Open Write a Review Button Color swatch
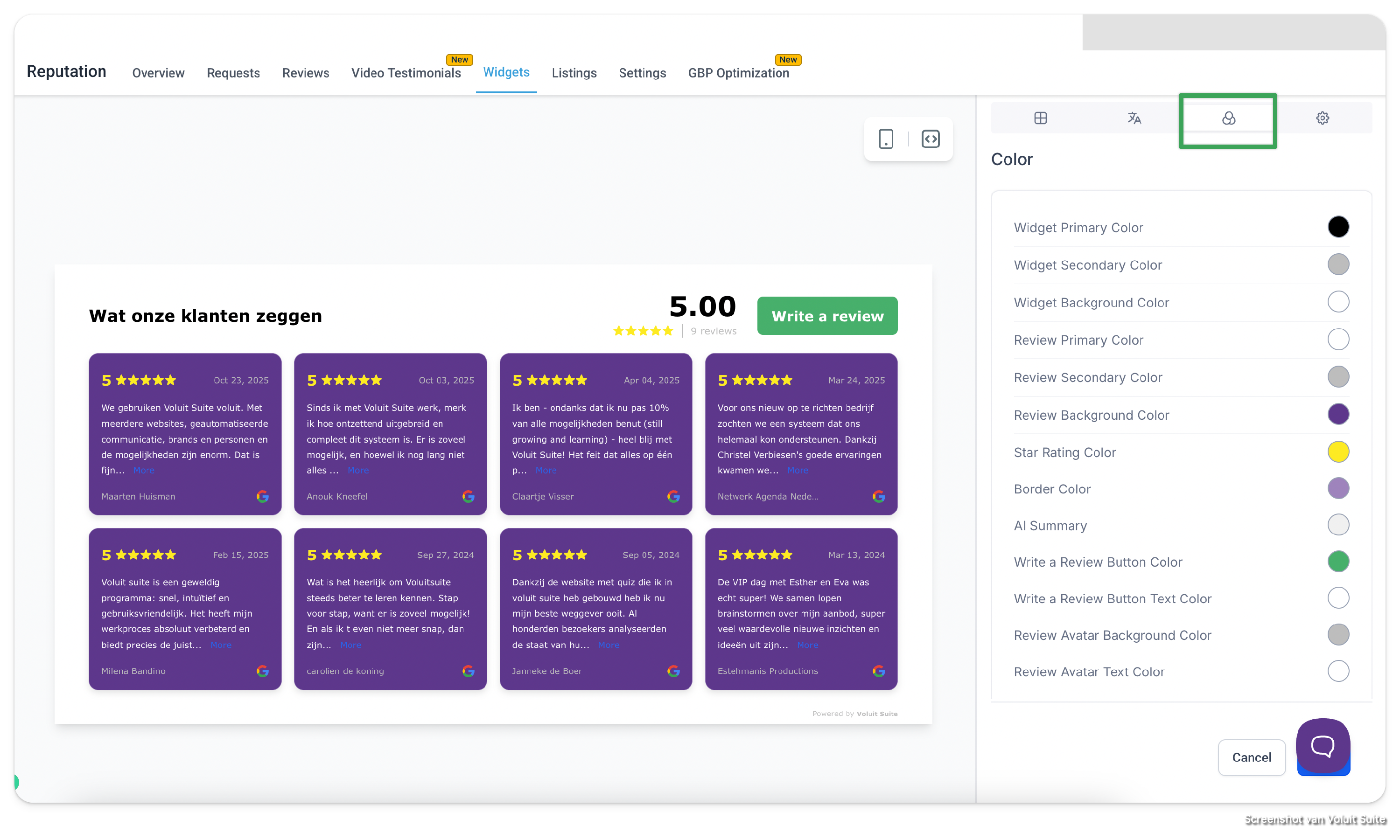The width and height of the screenshot is (1400, 840). point(1338,562)
